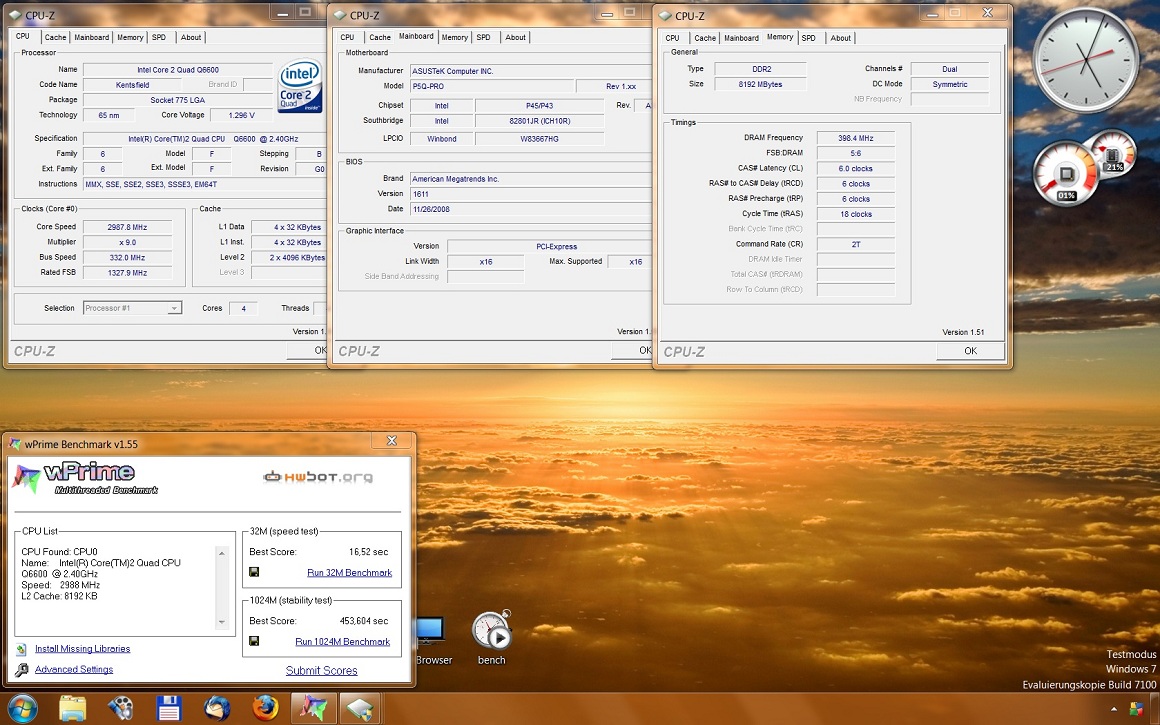Click the Core Voltage value 1.296 V

point(242,115)
